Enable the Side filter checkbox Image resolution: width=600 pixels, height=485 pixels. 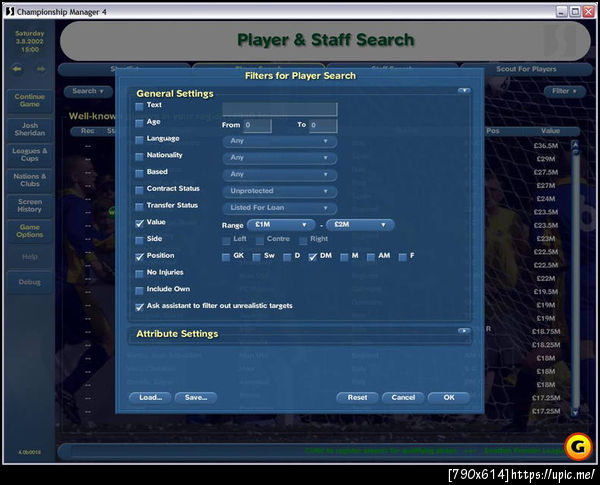[139, 240]
